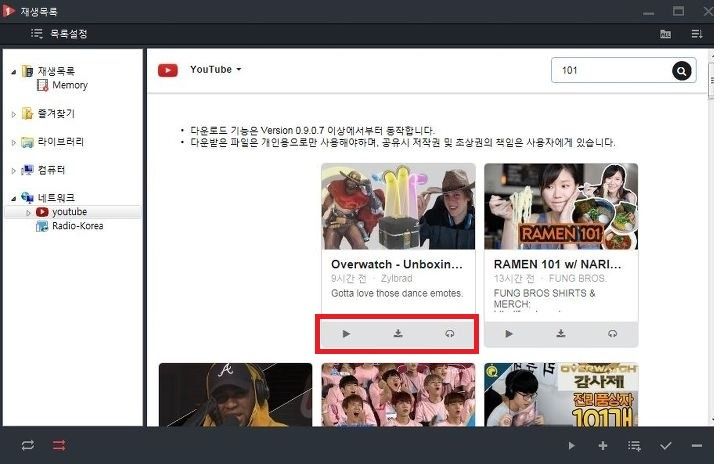Click the playlist list icon in bottom bar
The image size is (720, 464).
click(634, 446)
